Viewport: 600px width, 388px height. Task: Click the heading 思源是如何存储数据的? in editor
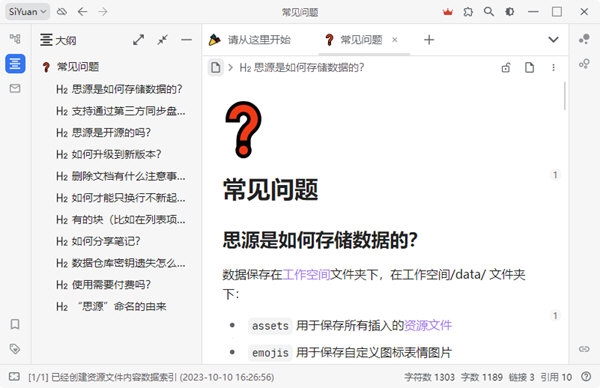320,240
